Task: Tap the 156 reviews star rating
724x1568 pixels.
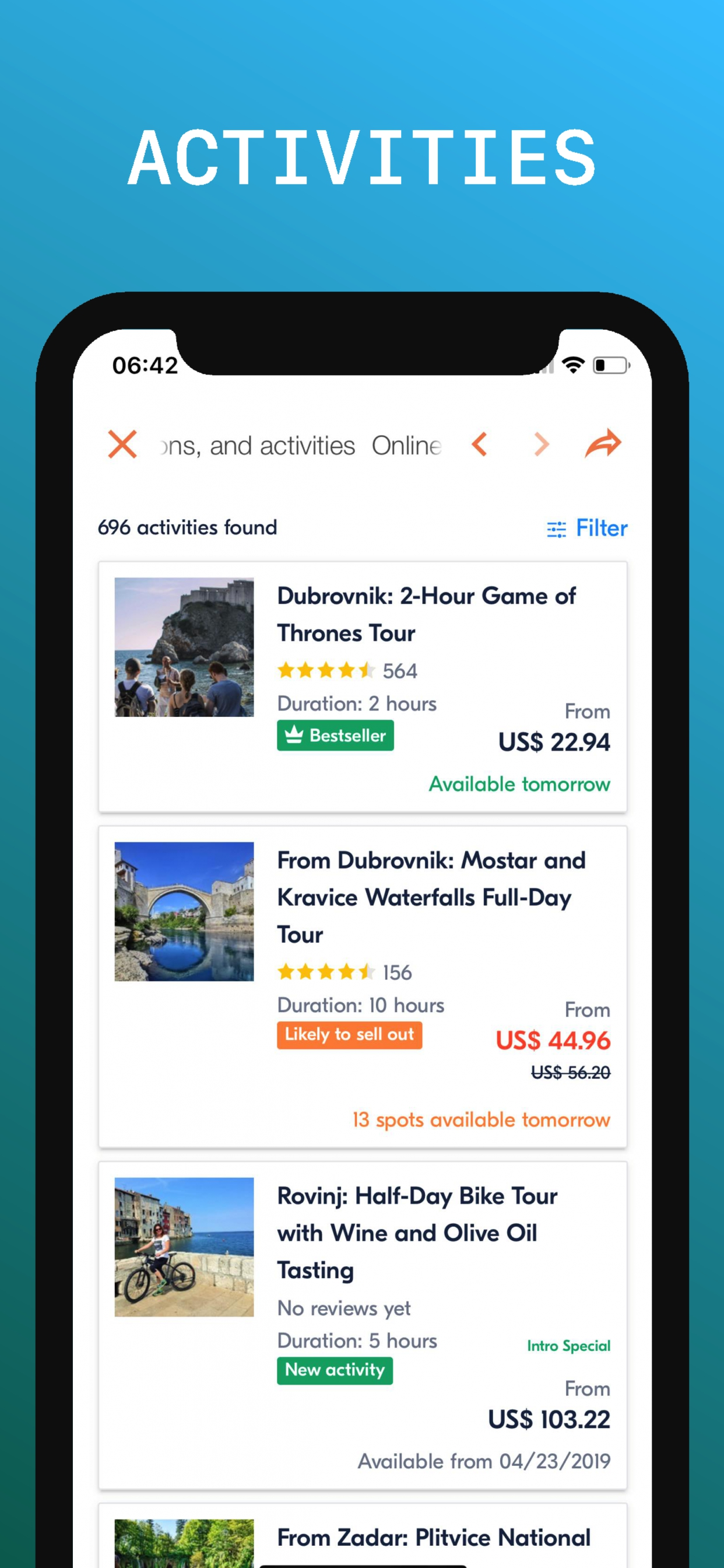Action: point(345,972)
